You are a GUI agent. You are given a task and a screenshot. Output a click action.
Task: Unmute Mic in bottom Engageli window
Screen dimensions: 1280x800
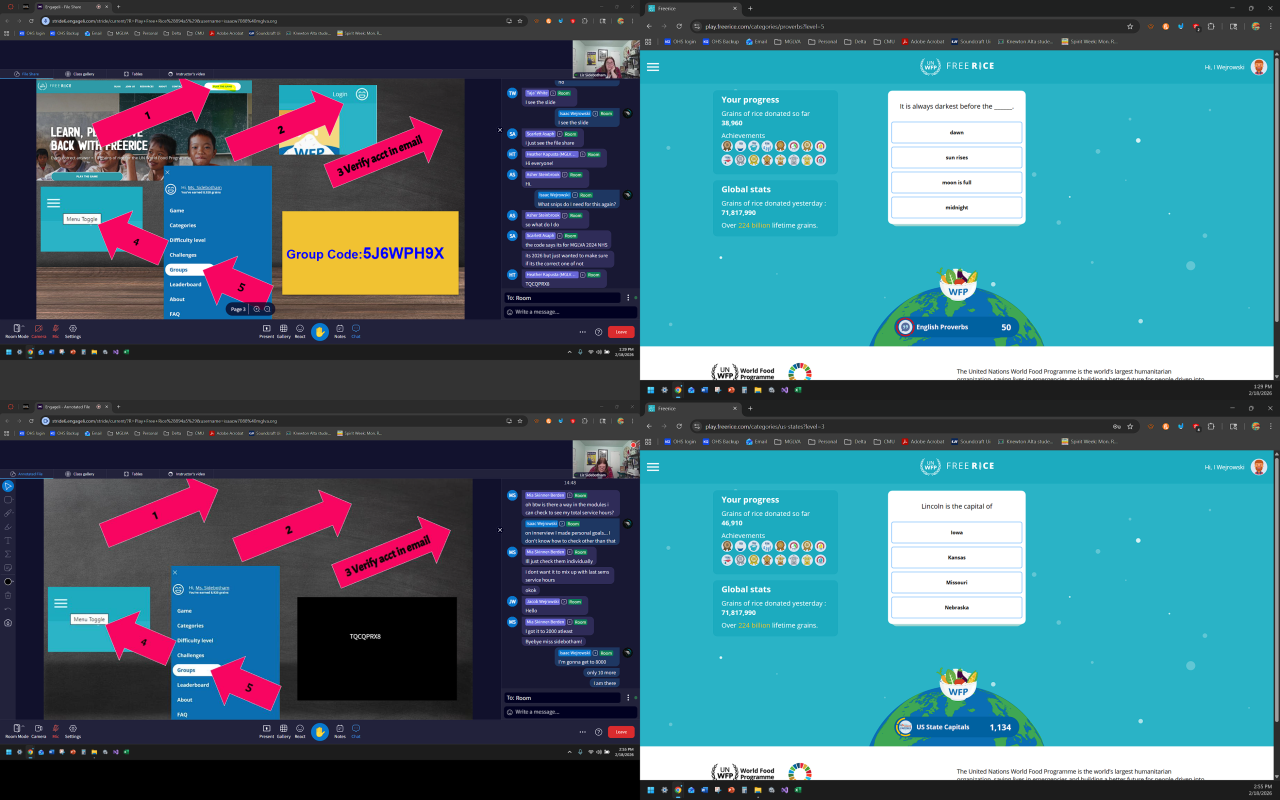pyautogui.click(x=55, y=730)
